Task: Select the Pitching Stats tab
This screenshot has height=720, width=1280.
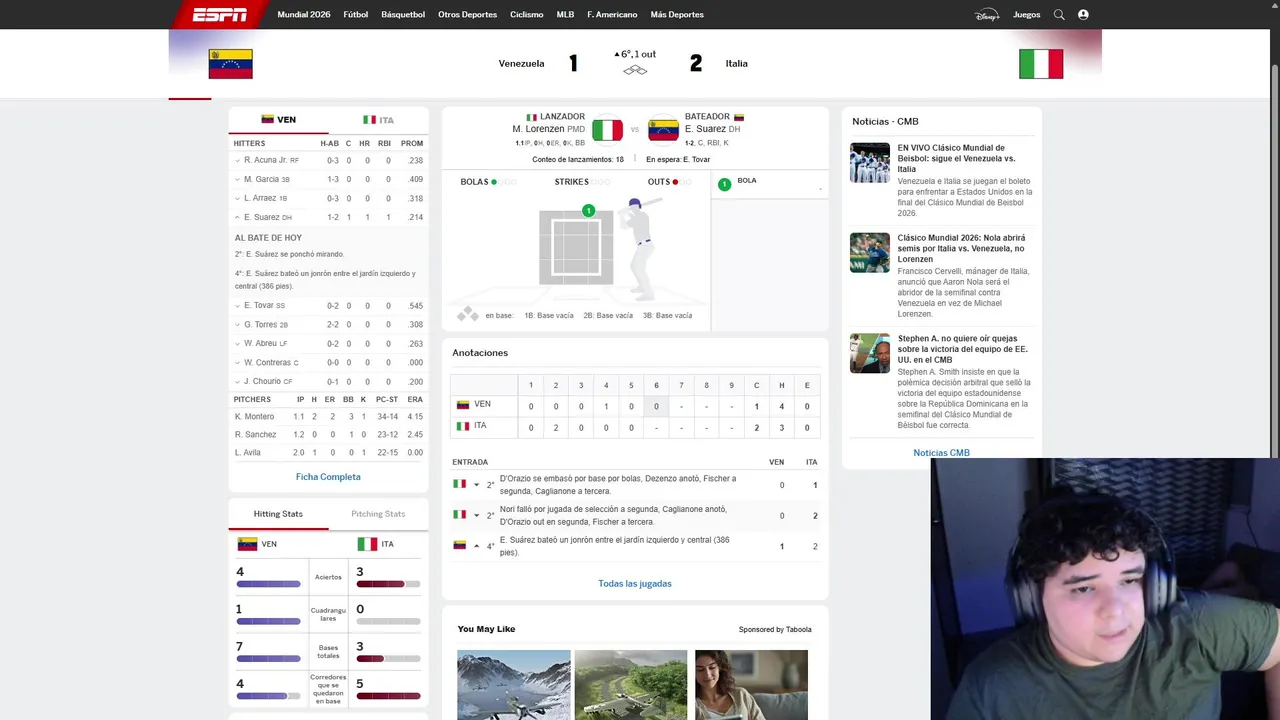Action: coord(378,514)
